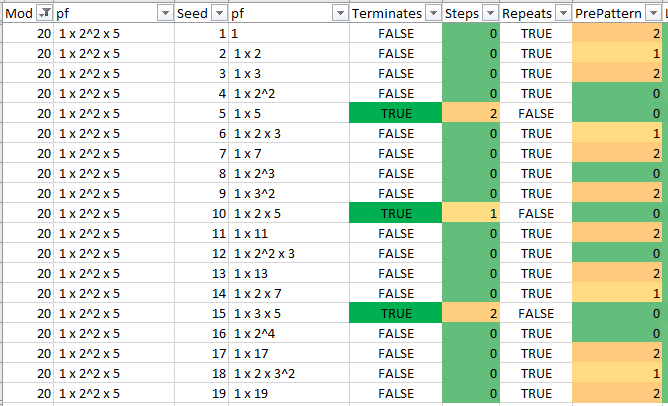
Task: Open the Terminates column filter arrow
Action: (433, 14)
